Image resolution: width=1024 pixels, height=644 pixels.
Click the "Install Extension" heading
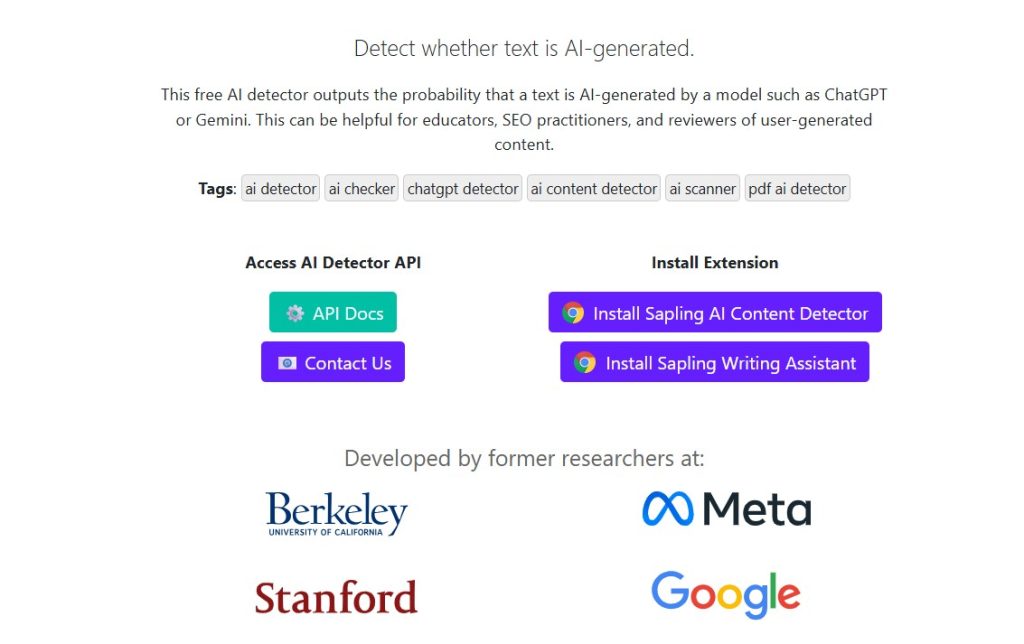pyautogui.click(x=715, y=262)
